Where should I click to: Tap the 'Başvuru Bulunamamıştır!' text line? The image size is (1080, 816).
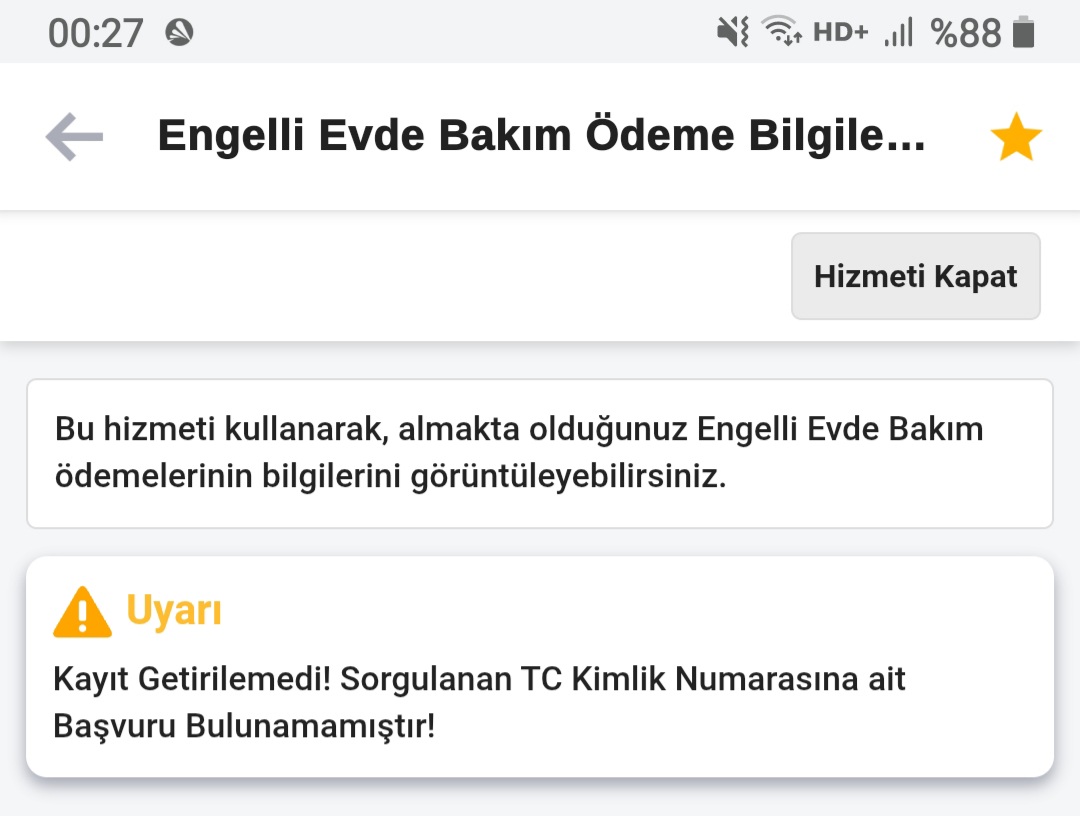[244, 726]
